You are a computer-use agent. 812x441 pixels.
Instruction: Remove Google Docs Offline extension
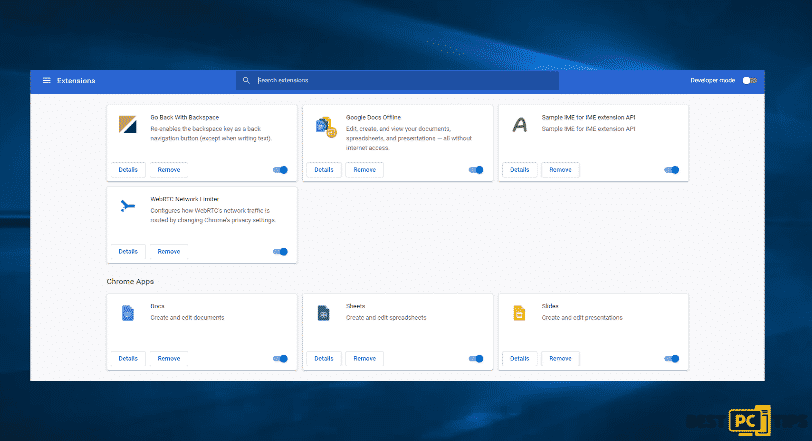pos(365,170)
